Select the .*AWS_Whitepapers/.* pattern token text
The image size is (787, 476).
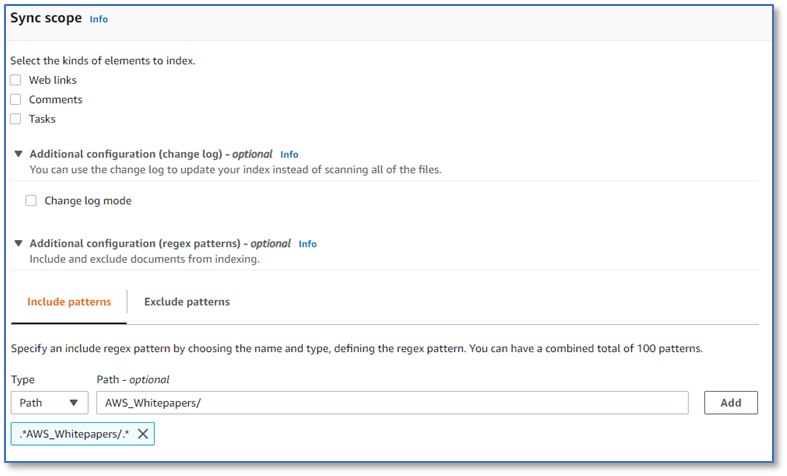pos(74,434)
